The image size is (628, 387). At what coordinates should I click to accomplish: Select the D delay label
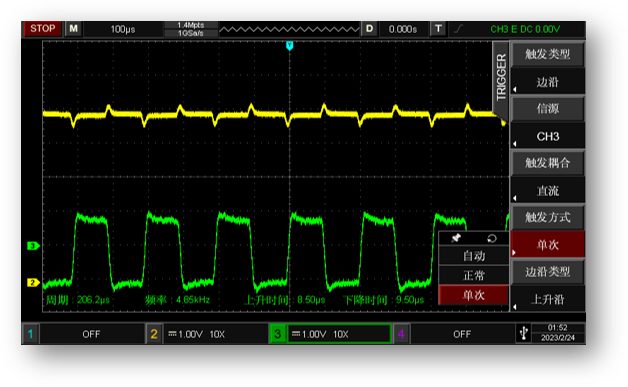[369, 29]
